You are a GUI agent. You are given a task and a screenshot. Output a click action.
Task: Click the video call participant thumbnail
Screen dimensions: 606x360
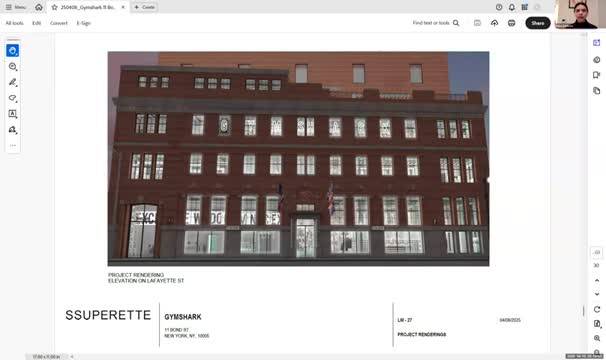click(580, 14)
